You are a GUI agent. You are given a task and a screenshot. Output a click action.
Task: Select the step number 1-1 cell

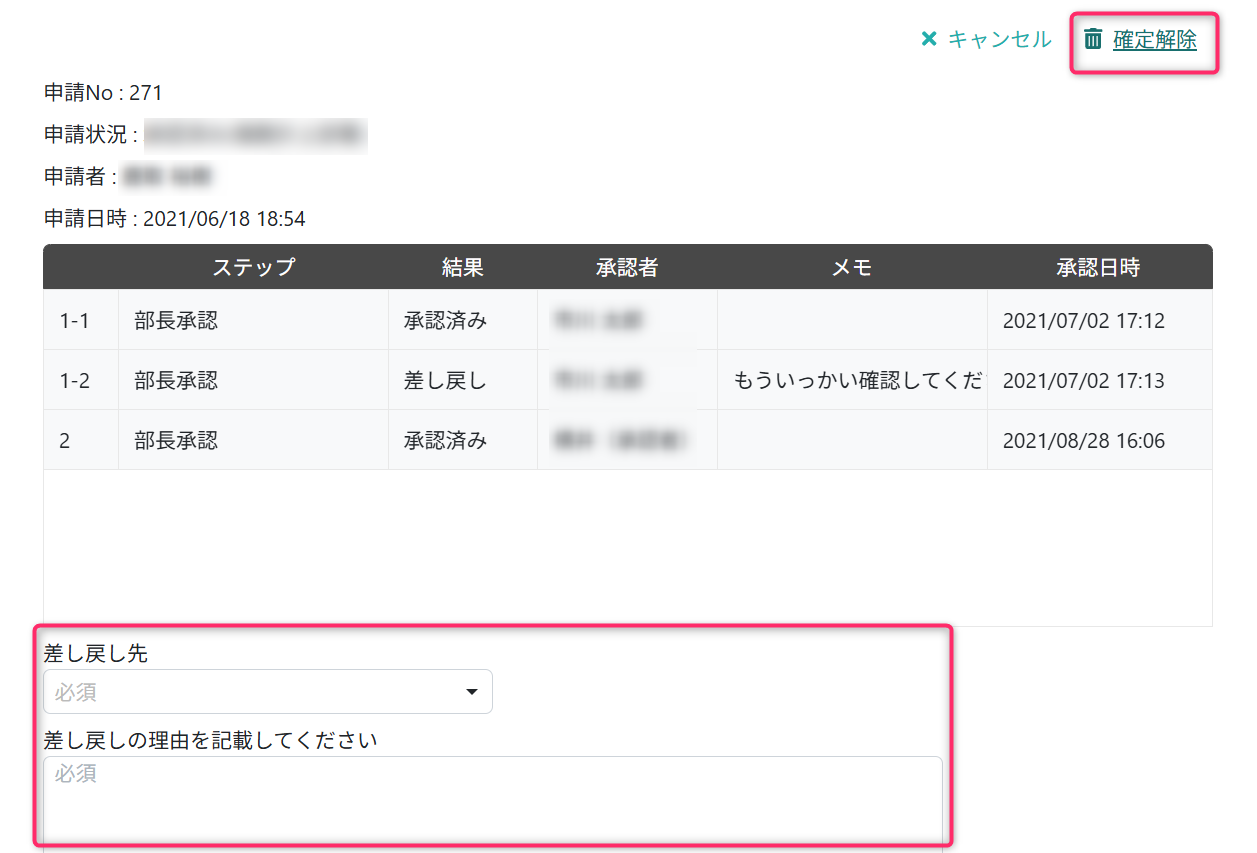[x=75, y=321]
